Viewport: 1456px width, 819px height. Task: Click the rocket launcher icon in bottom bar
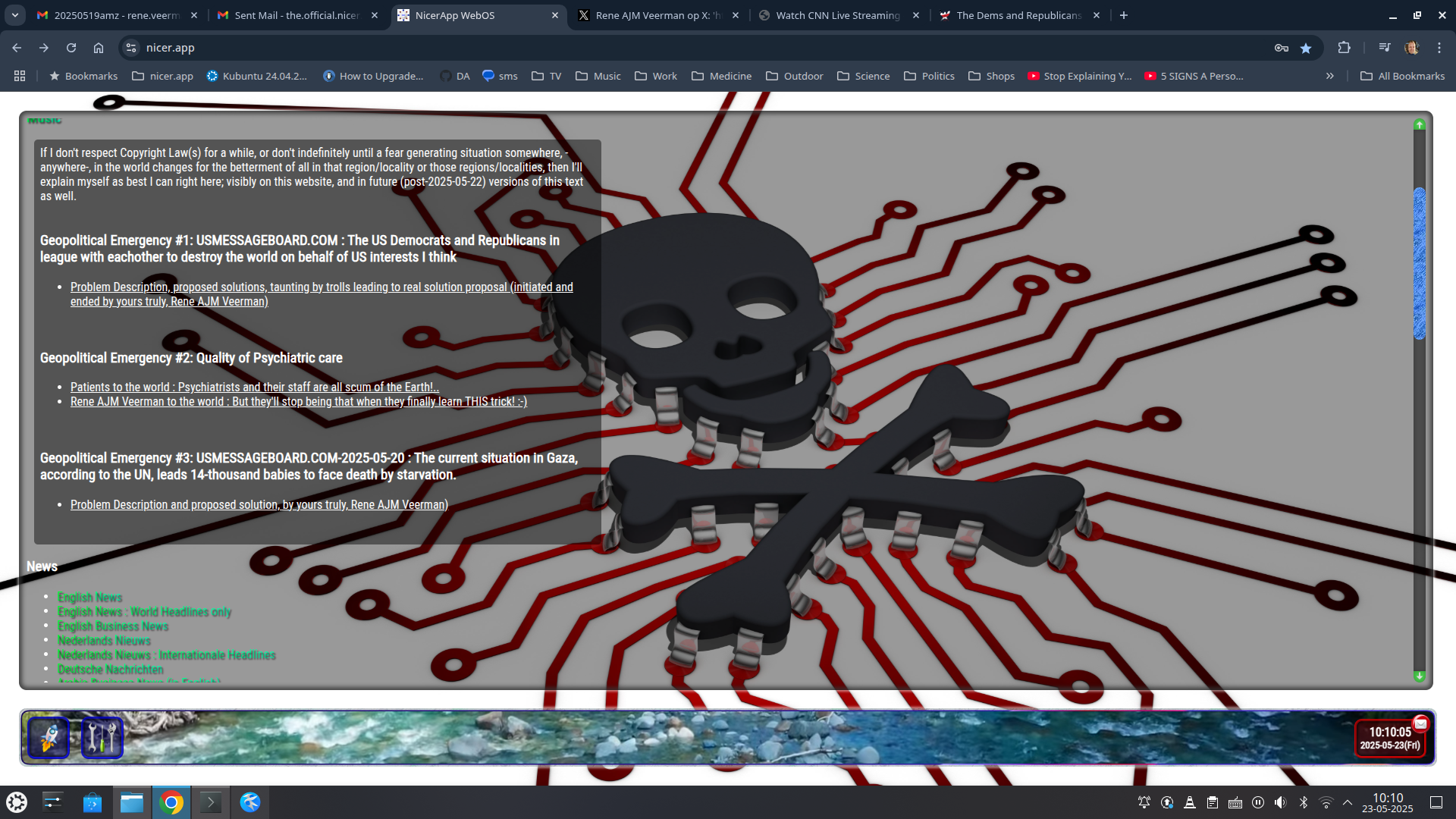pyautogui.click(x=49, y=737)
